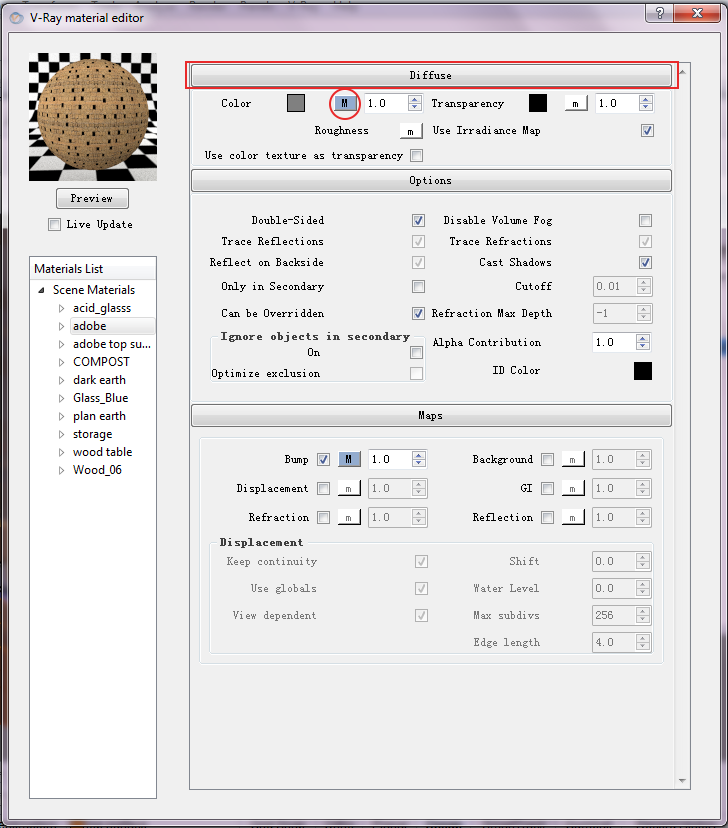Enable Disable Volume Fog checkbox
728x828 pixels.
pyautogui.click(x=645, y=220)
